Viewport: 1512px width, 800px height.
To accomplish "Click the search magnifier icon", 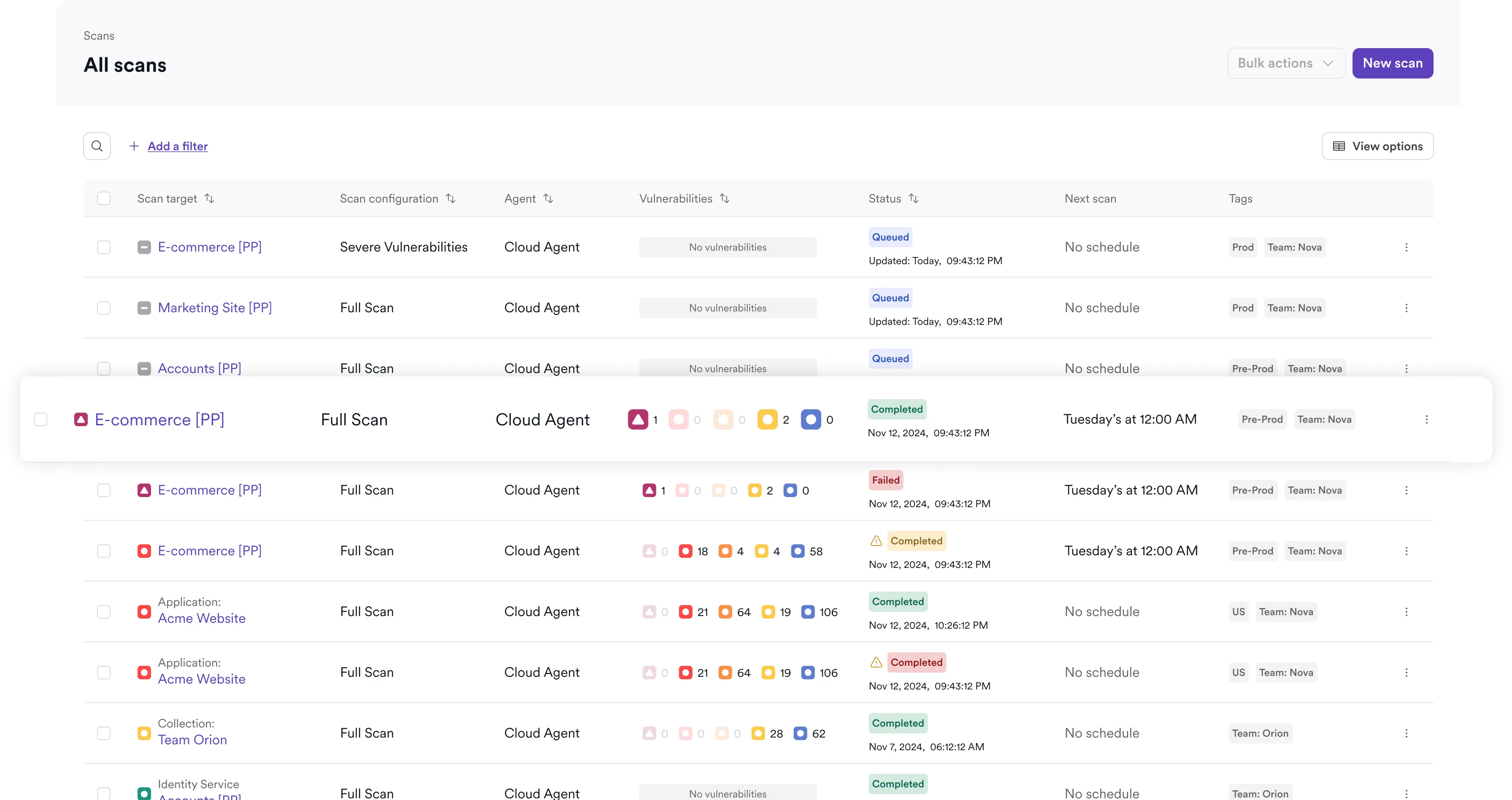I will tap(97, 146).
